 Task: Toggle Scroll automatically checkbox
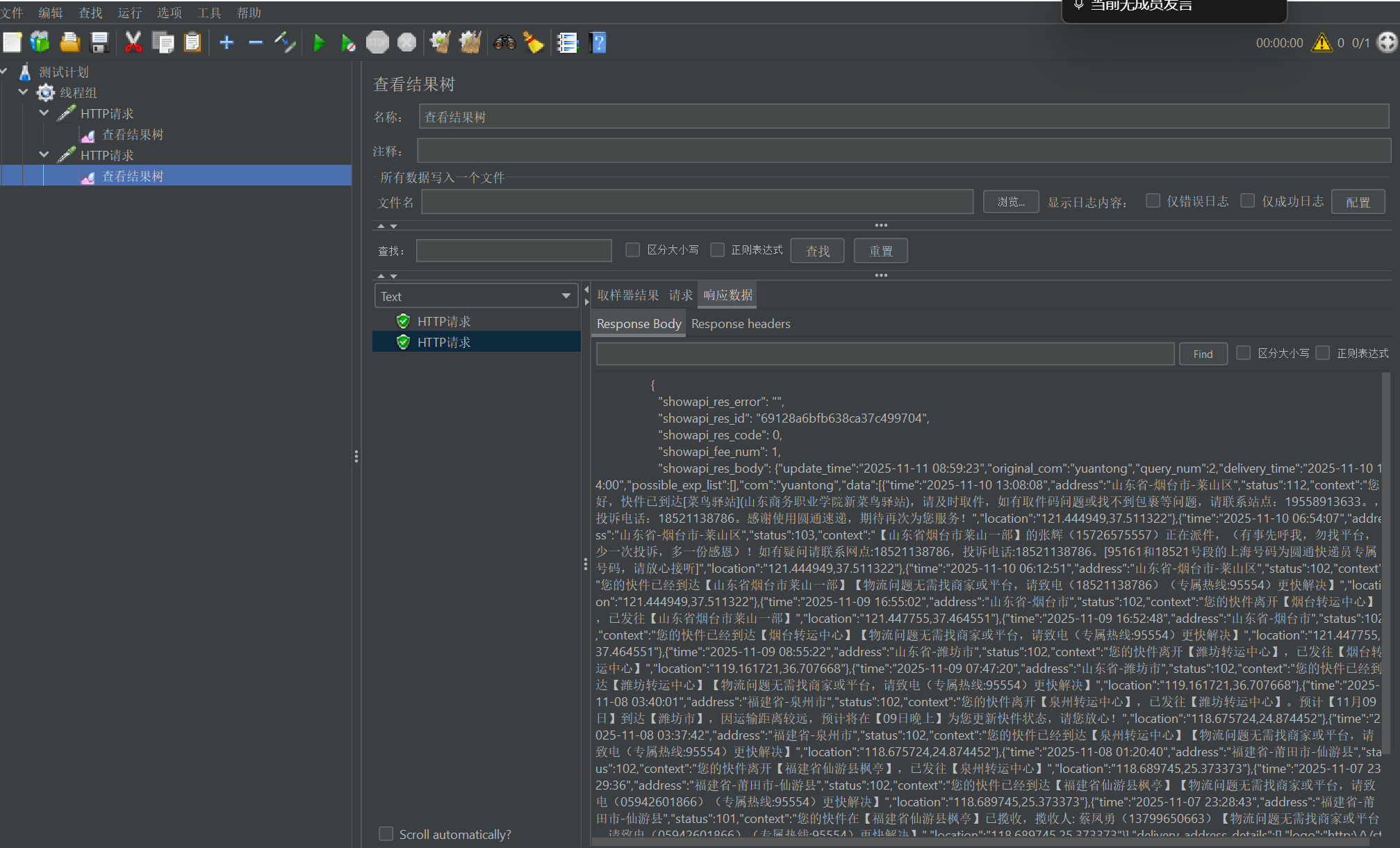(386, 833)
